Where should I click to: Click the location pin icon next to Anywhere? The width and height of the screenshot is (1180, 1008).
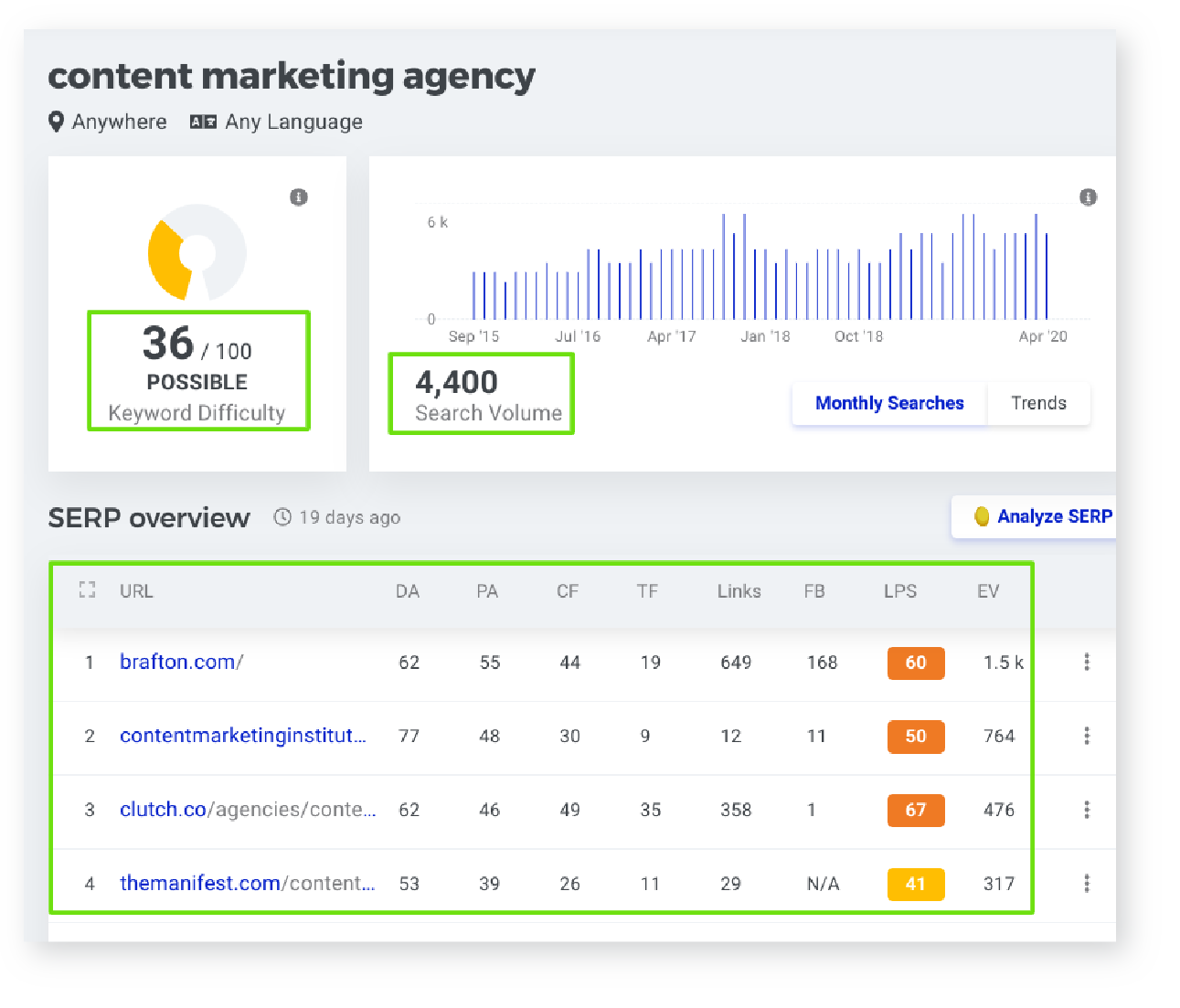coord(57,122)
